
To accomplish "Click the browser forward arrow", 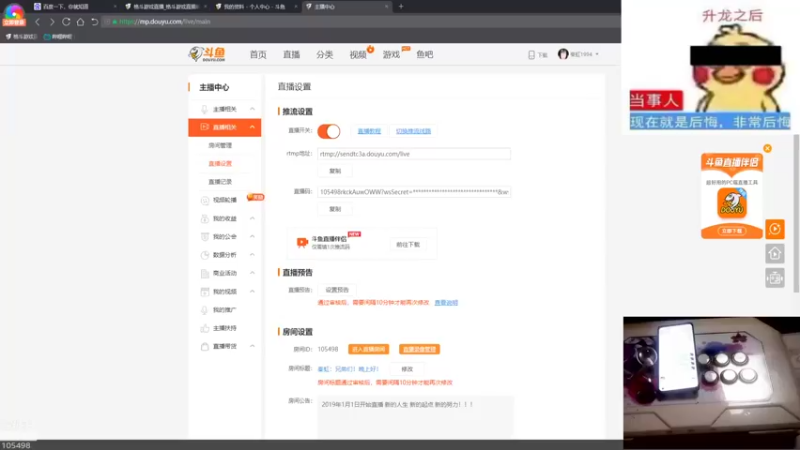I will click(x=52, y=22).
